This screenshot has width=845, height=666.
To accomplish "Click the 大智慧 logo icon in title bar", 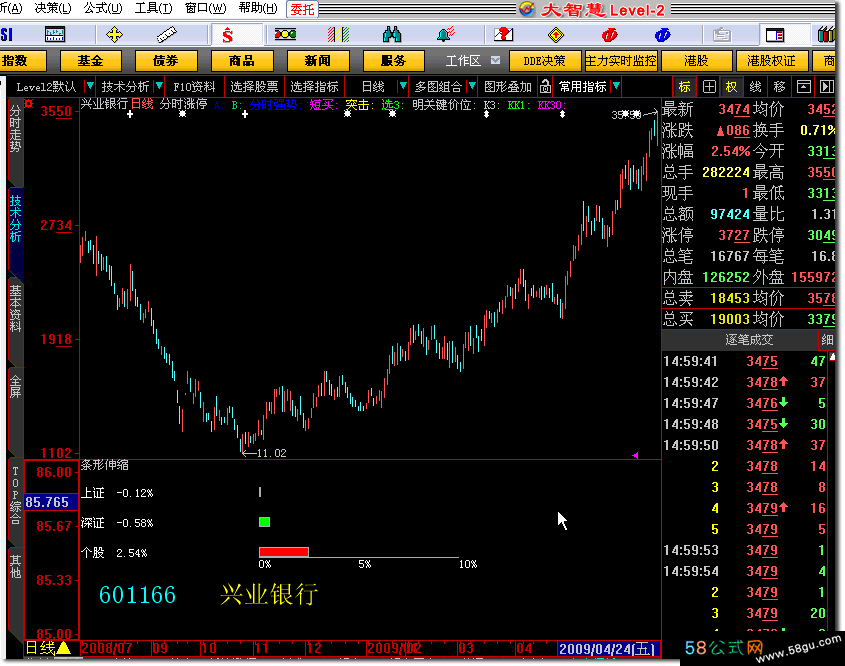I will 527,9.
